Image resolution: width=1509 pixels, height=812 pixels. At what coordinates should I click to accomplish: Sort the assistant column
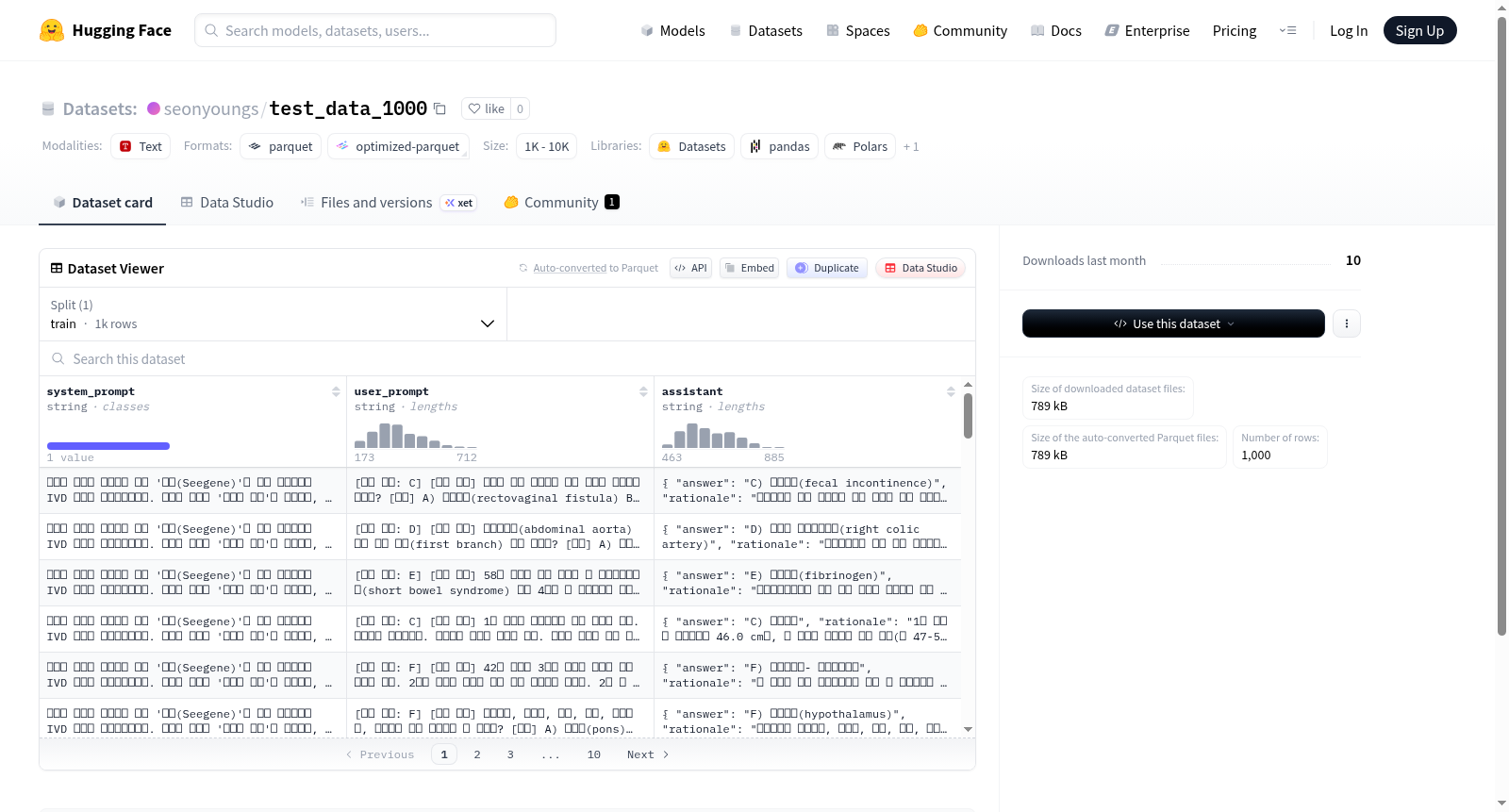point(951,391)
